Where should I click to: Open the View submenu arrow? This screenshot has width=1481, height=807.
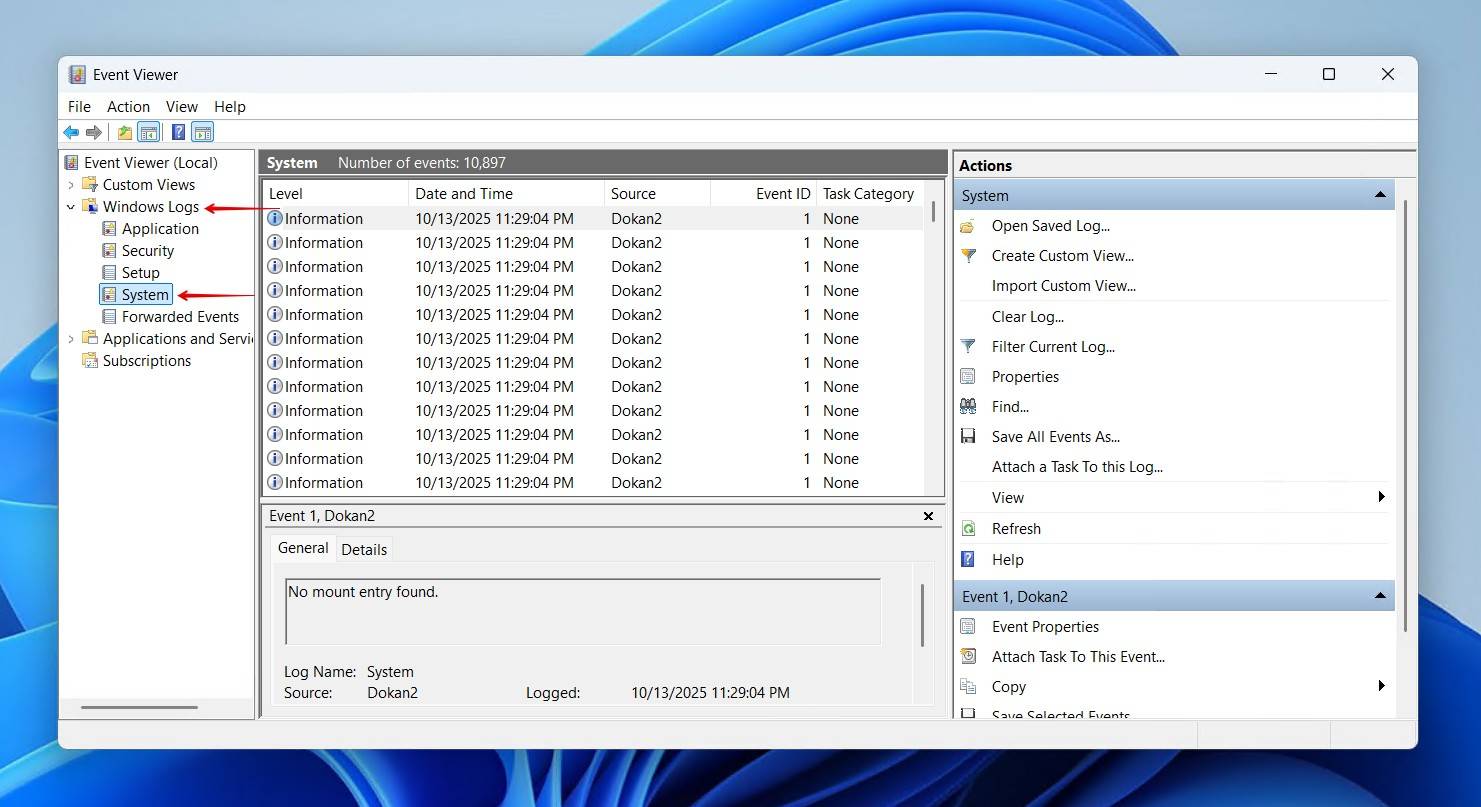[1381, 497]
